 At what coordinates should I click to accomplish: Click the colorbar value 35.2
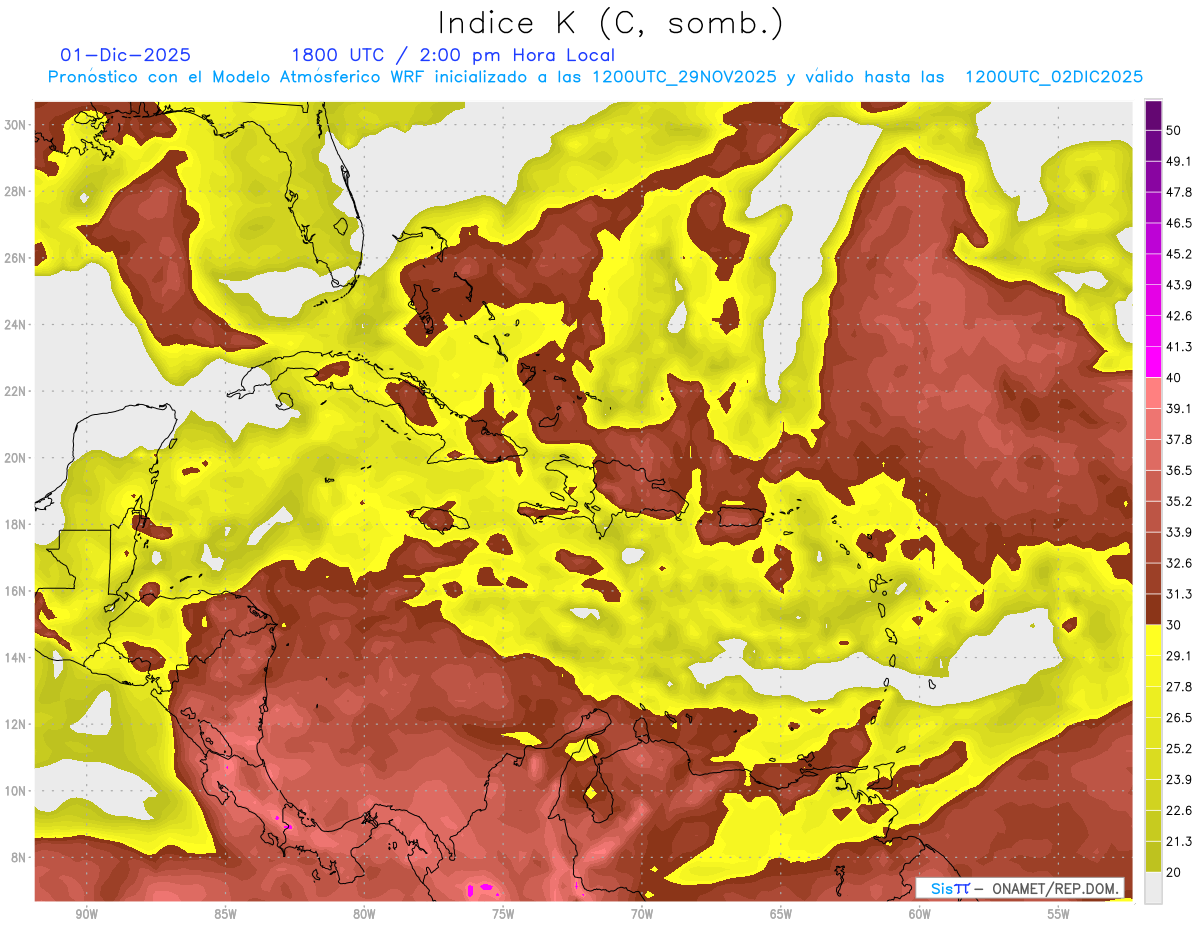1179,501
